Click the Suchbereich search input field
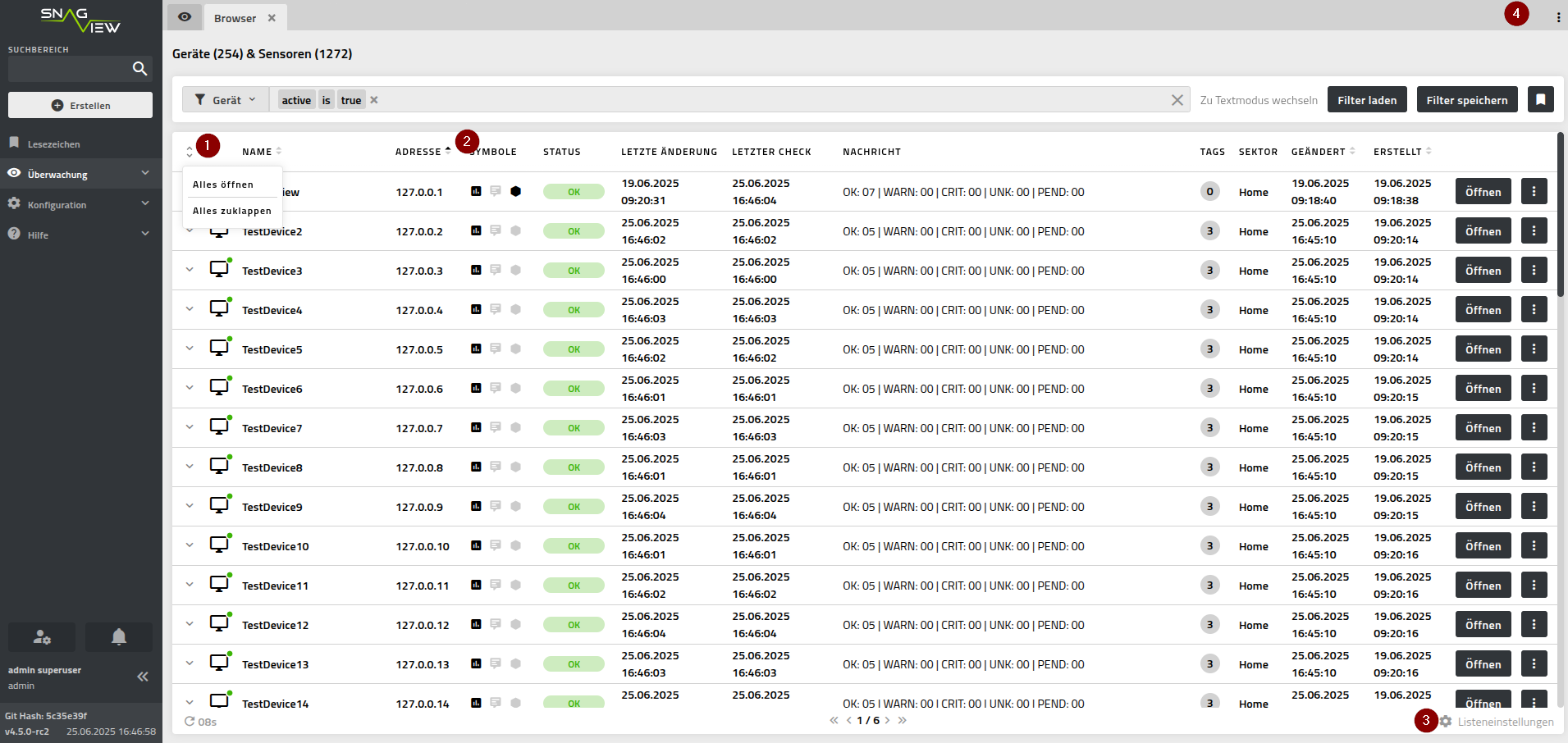 click(69, 69)
